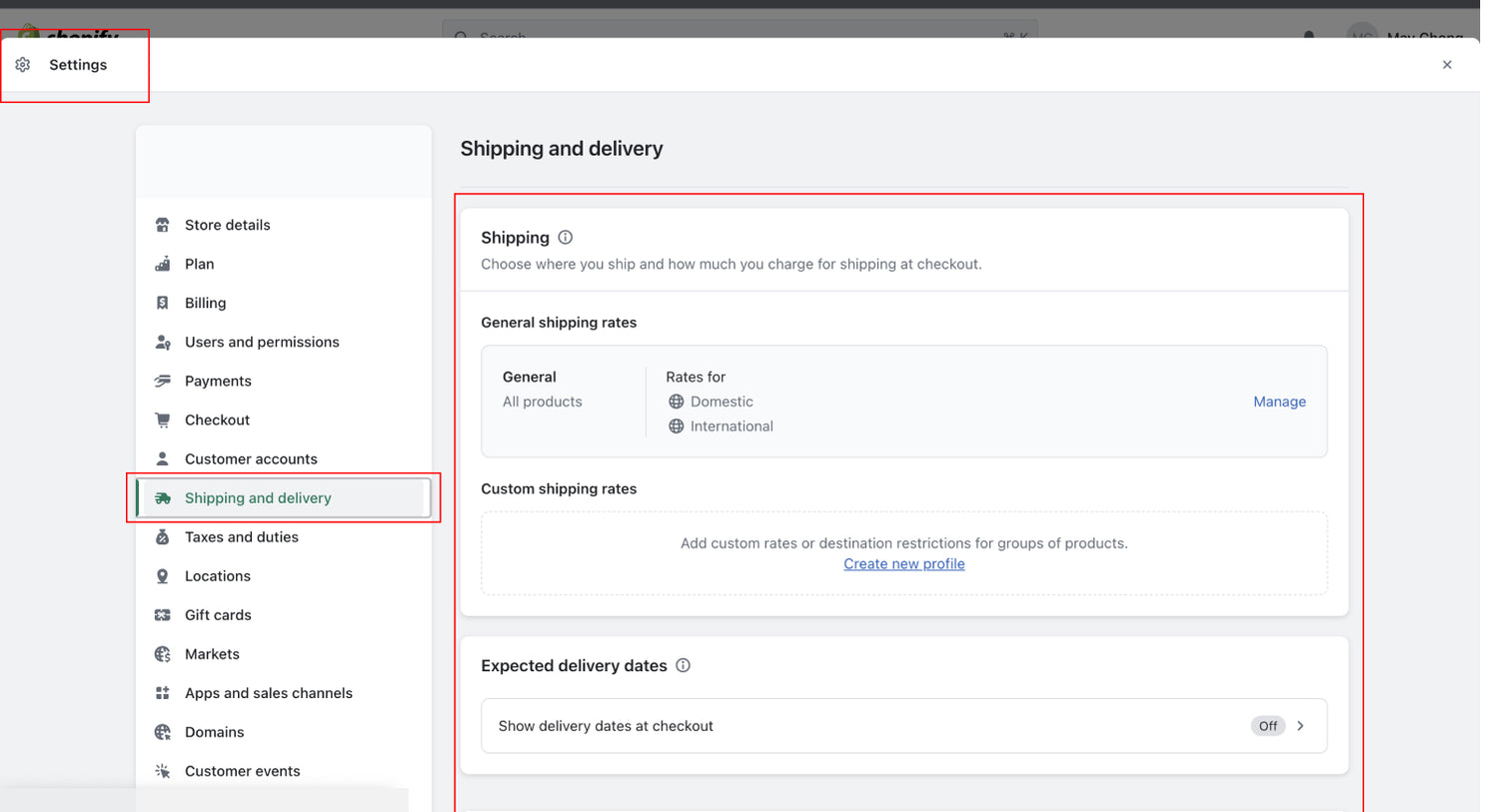This screenshot has width=1499, height=812.
Task: Click Create new profile link
Action: pyautogui.click(x=903, y=564)
